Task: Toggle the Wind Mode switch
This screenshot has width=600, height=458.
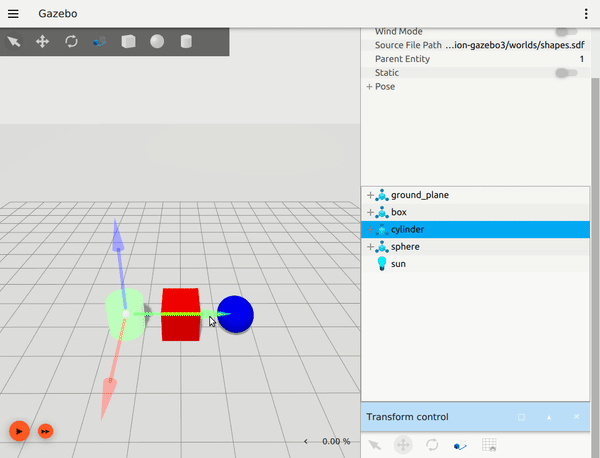Action: pos(567,31)
